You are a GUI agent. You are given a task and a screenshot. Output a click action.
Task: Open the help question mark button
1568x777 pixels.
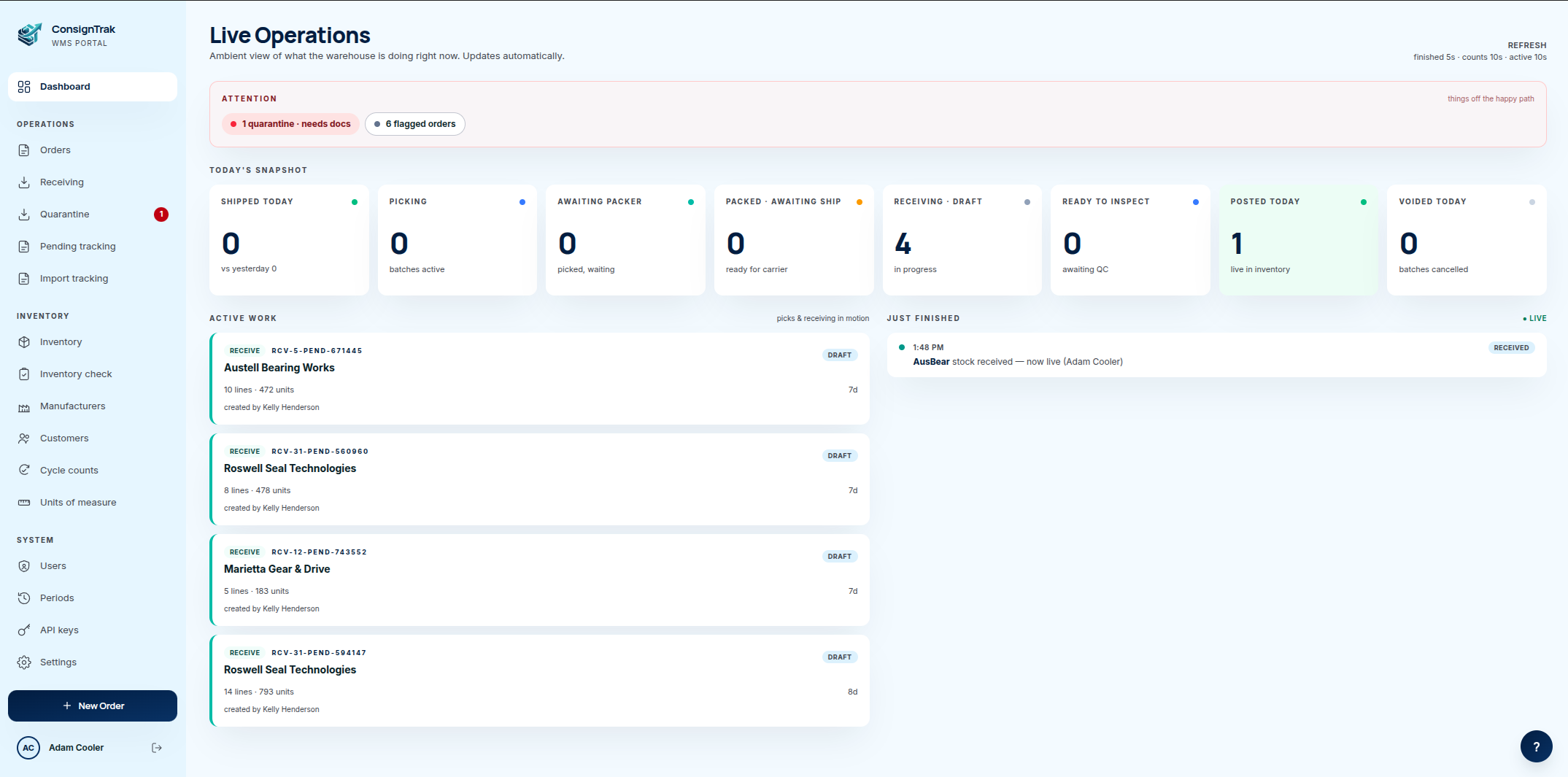(1536, 746)
